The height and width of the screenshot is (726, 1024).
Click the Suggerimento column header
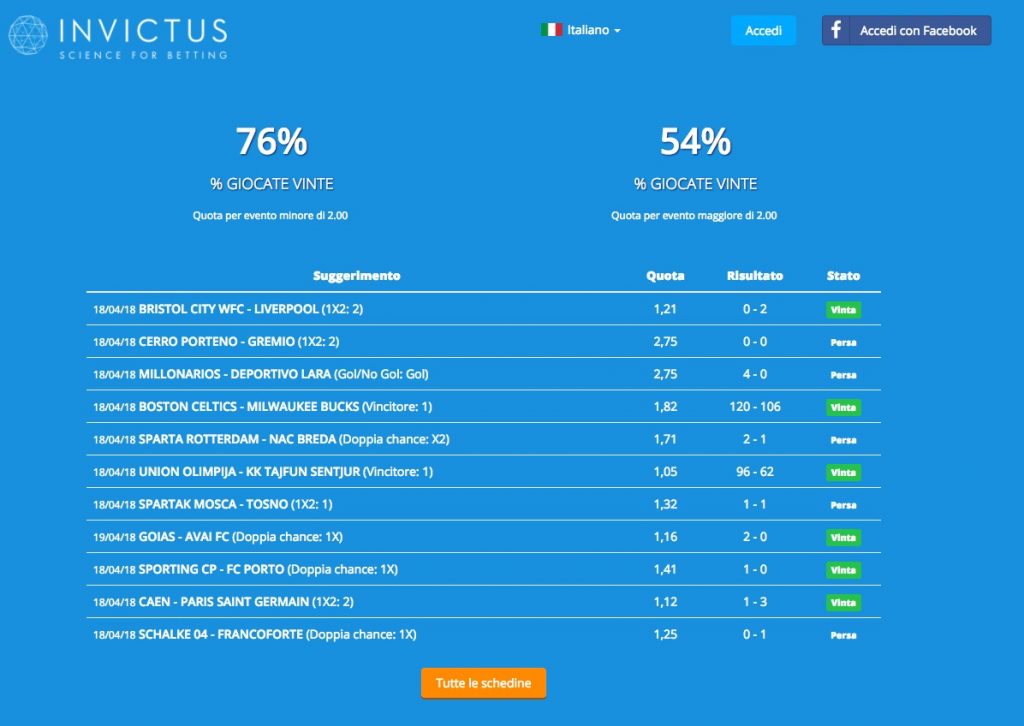click(x=357, y=276)
